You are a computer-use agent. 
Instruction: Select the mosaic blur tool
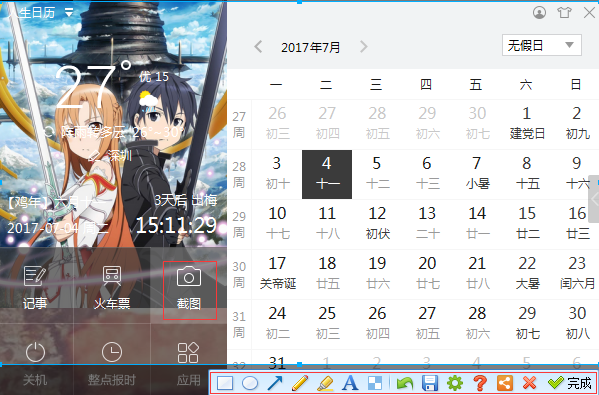374,383
